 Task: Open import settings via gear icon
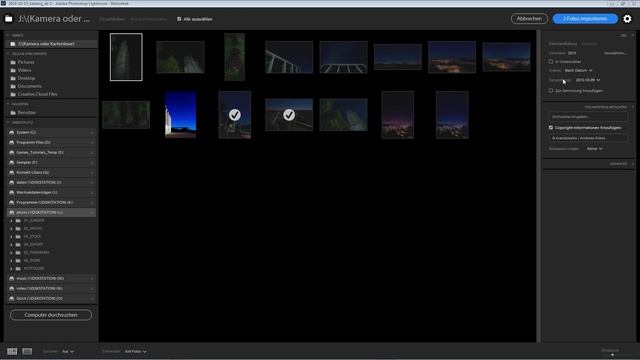627,19
